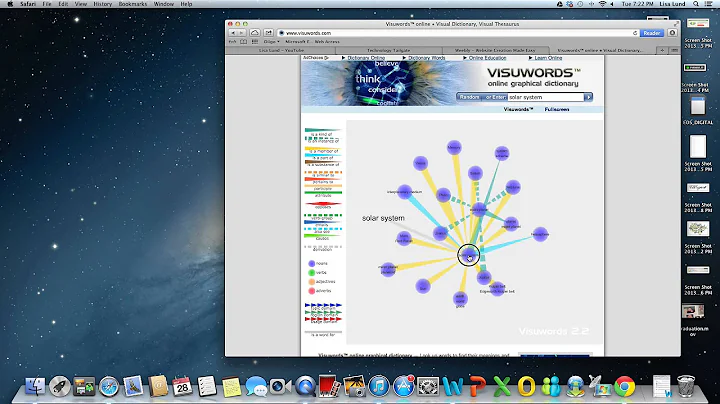This screenshot has height=404, width=720.
Task: Open the Help menu in menu bar
Action: tap(186, 4)
